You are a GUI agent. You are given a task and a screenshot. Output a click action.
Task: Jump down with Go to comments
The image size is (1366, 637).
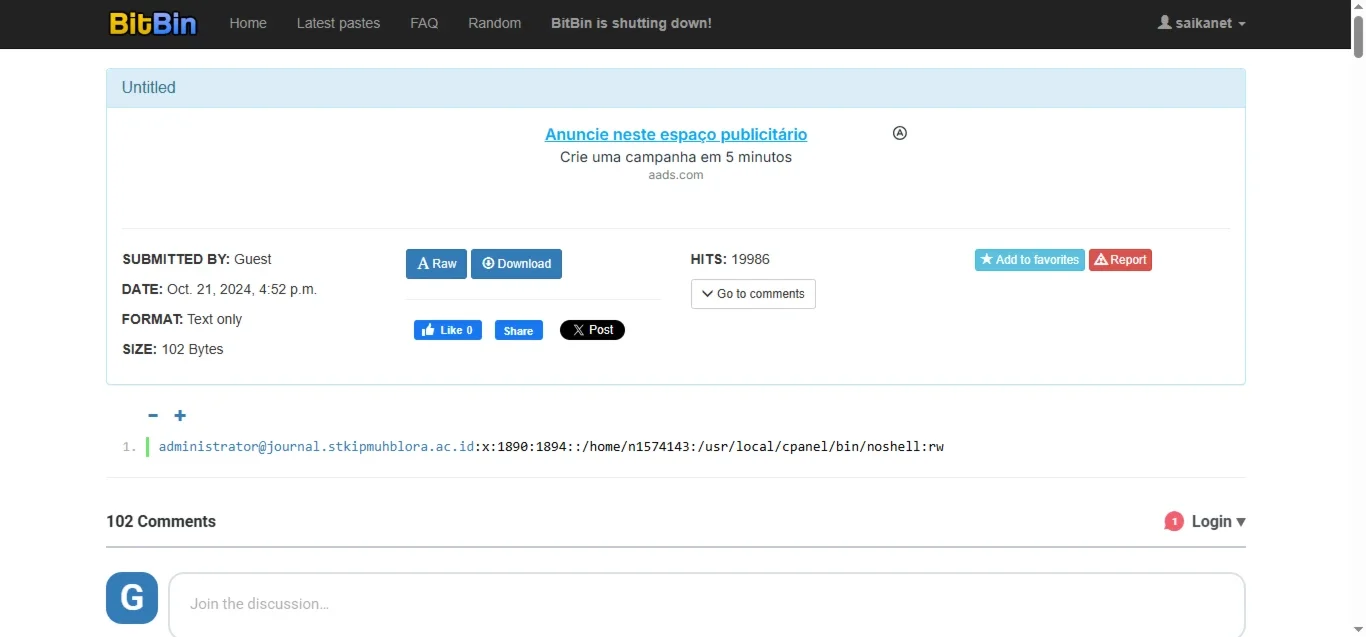point(753,294)
